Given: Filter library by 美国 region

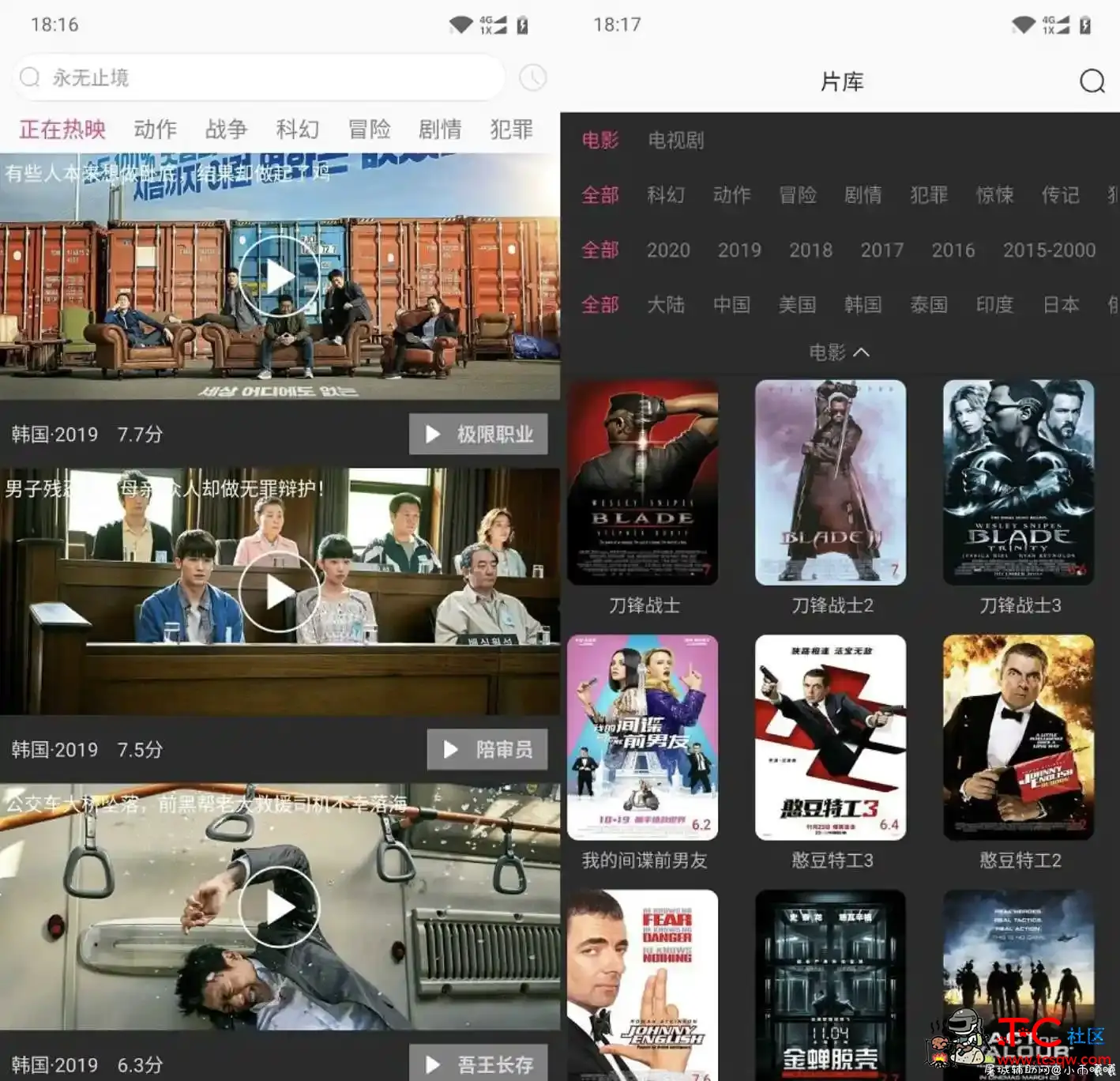Looking at the screenshot, I should tap(797, 304).
